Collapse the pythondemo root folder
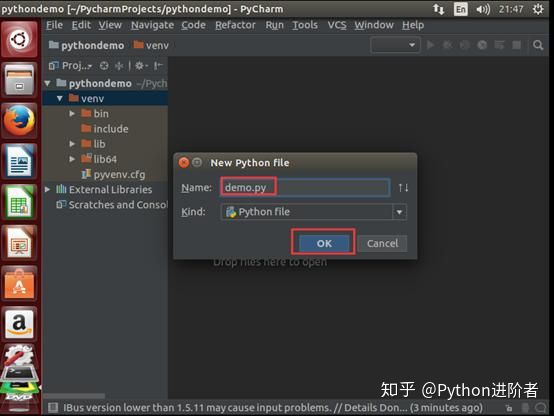Screen dimensions: 554x416 coord(48,83)
